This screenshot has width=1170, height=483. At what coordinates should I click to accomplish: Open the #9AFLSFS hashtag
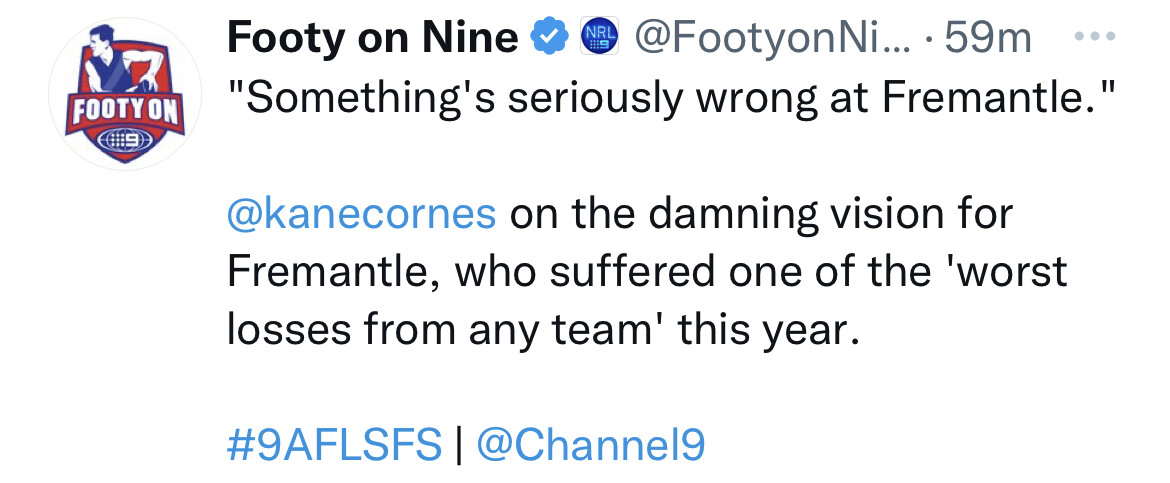click(334, 446)
